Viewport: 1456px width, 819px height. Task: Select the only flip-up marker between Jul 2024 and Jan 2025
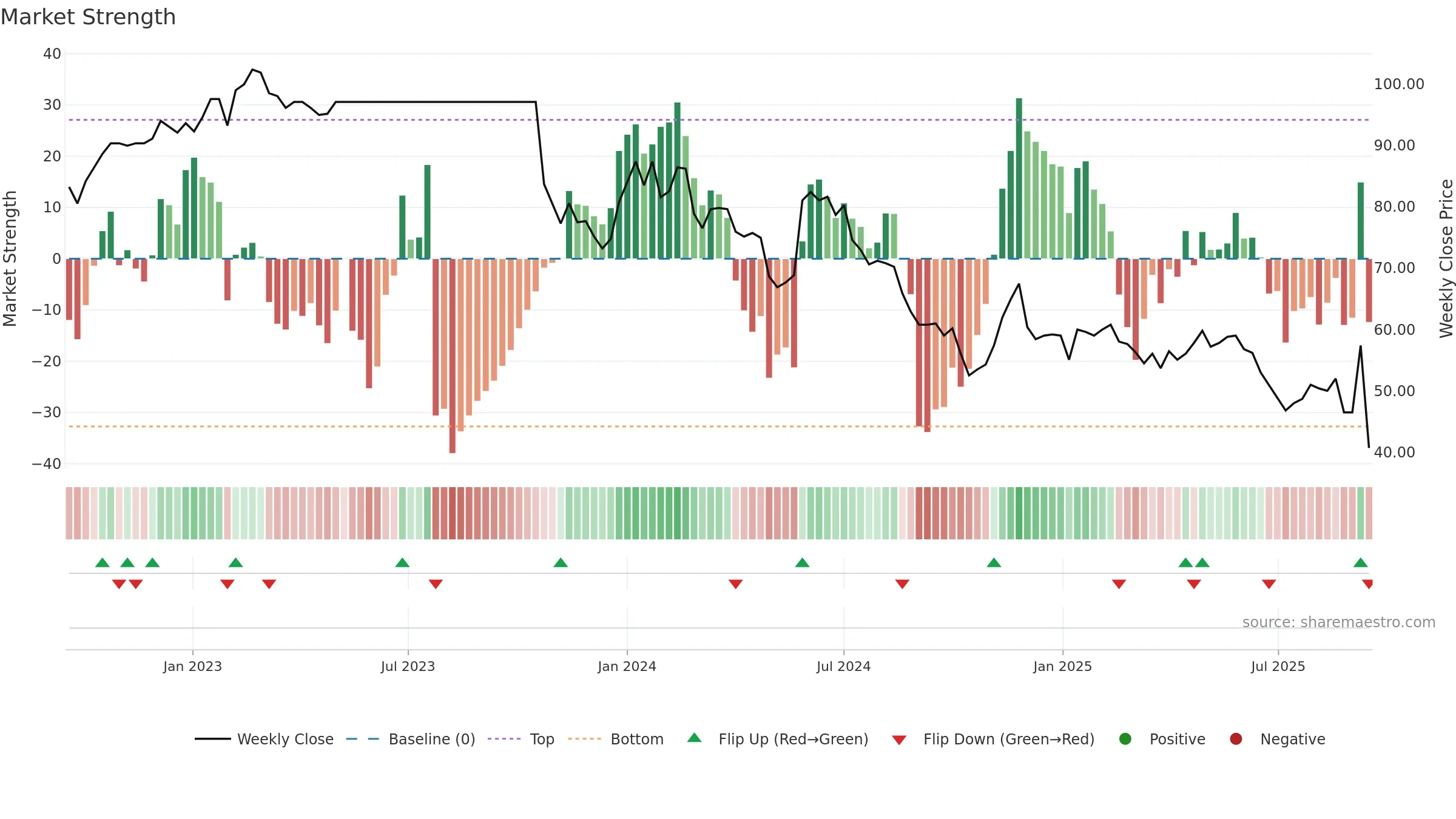pyautogui.click(x=994, y=562)
